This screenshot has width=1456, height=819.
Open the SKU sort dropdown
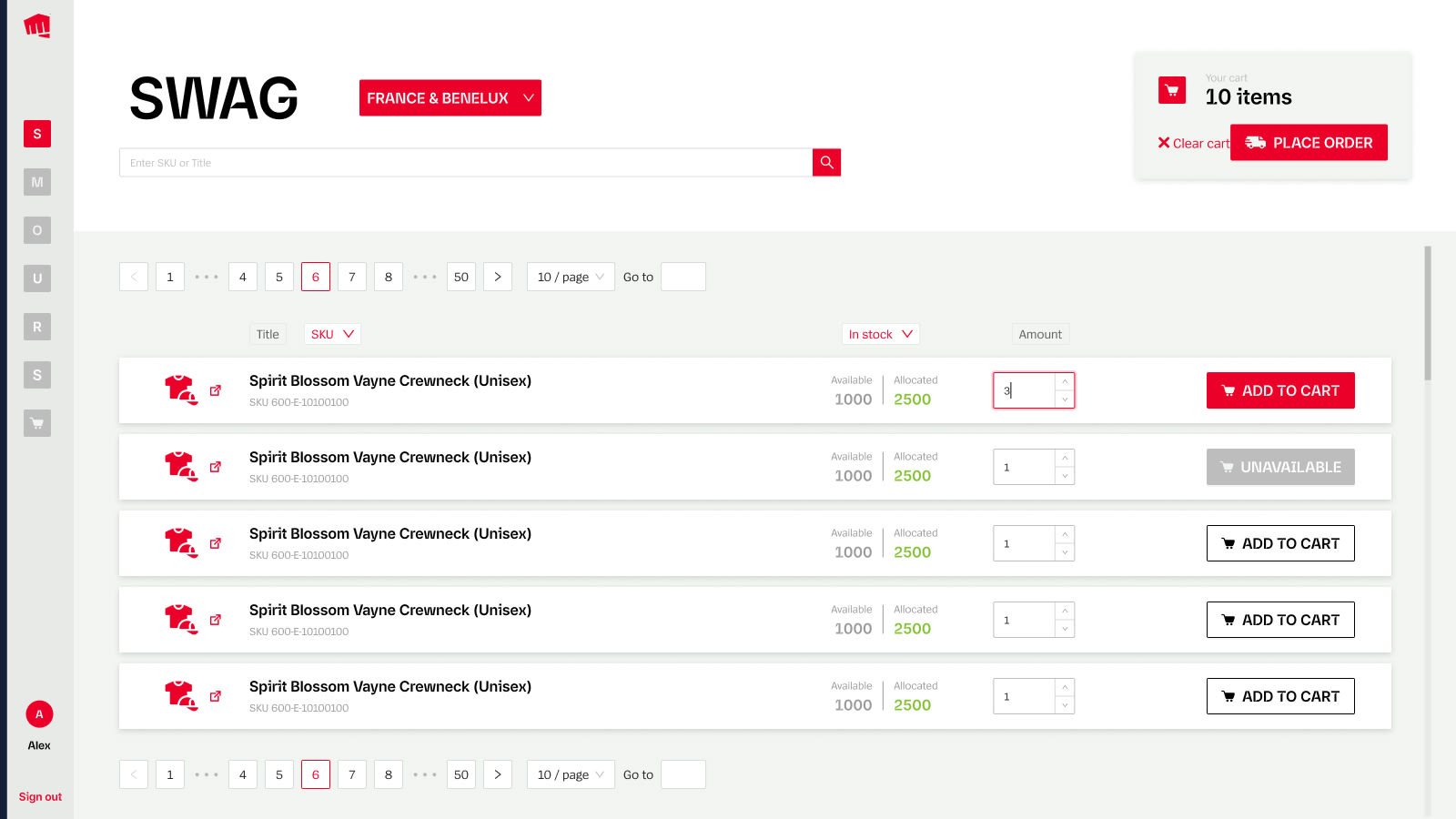332,334
